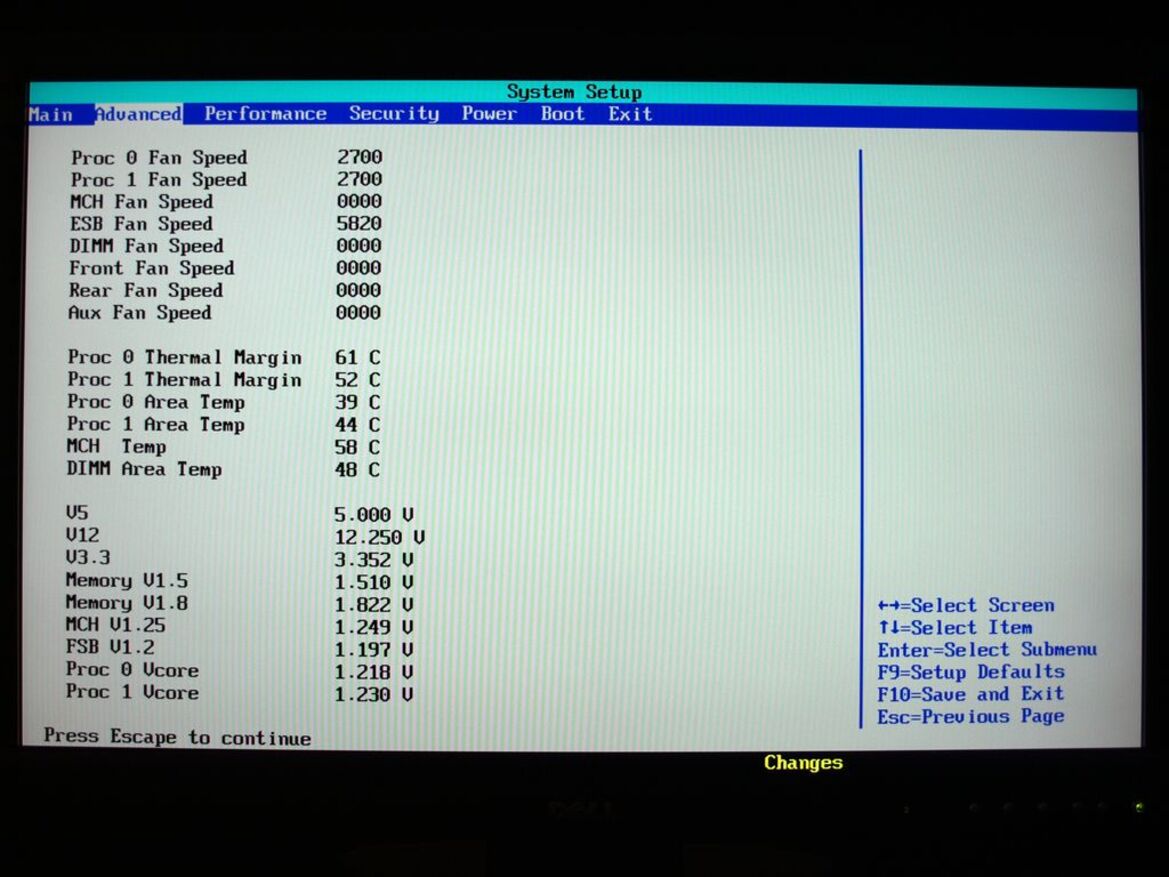
Task: Click the 1.822 V reading
Action: 374,605
